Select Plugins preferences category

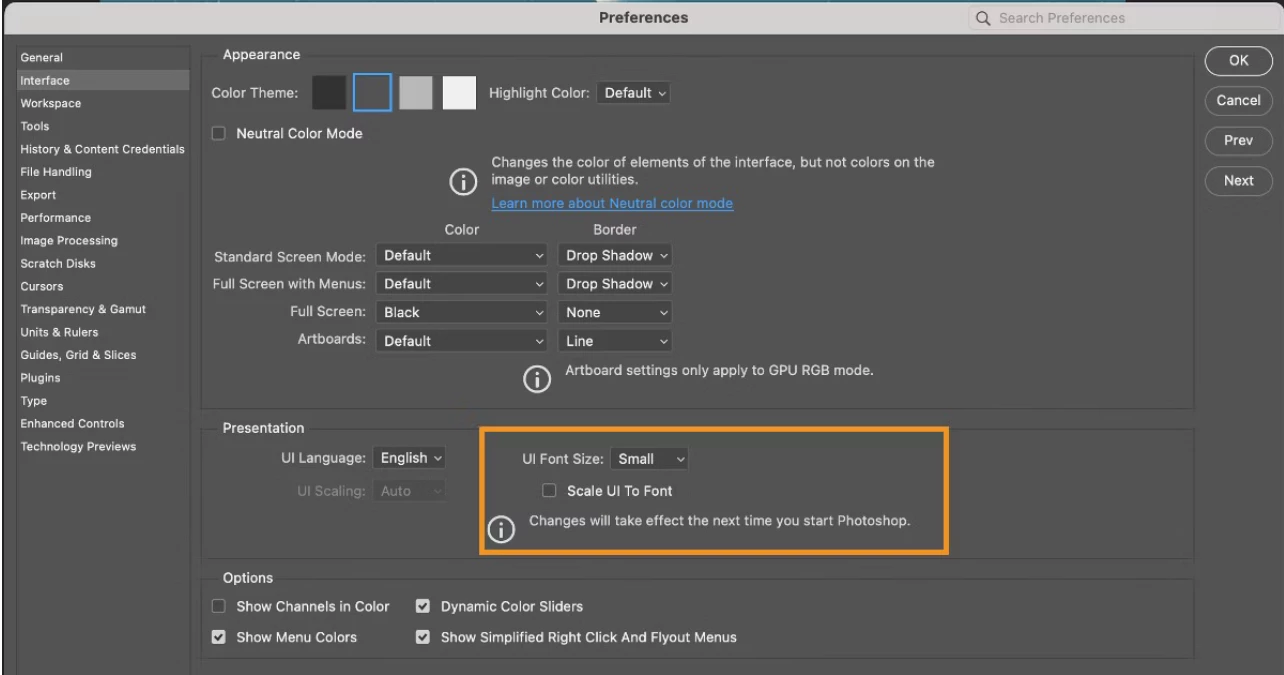(40, 378)
